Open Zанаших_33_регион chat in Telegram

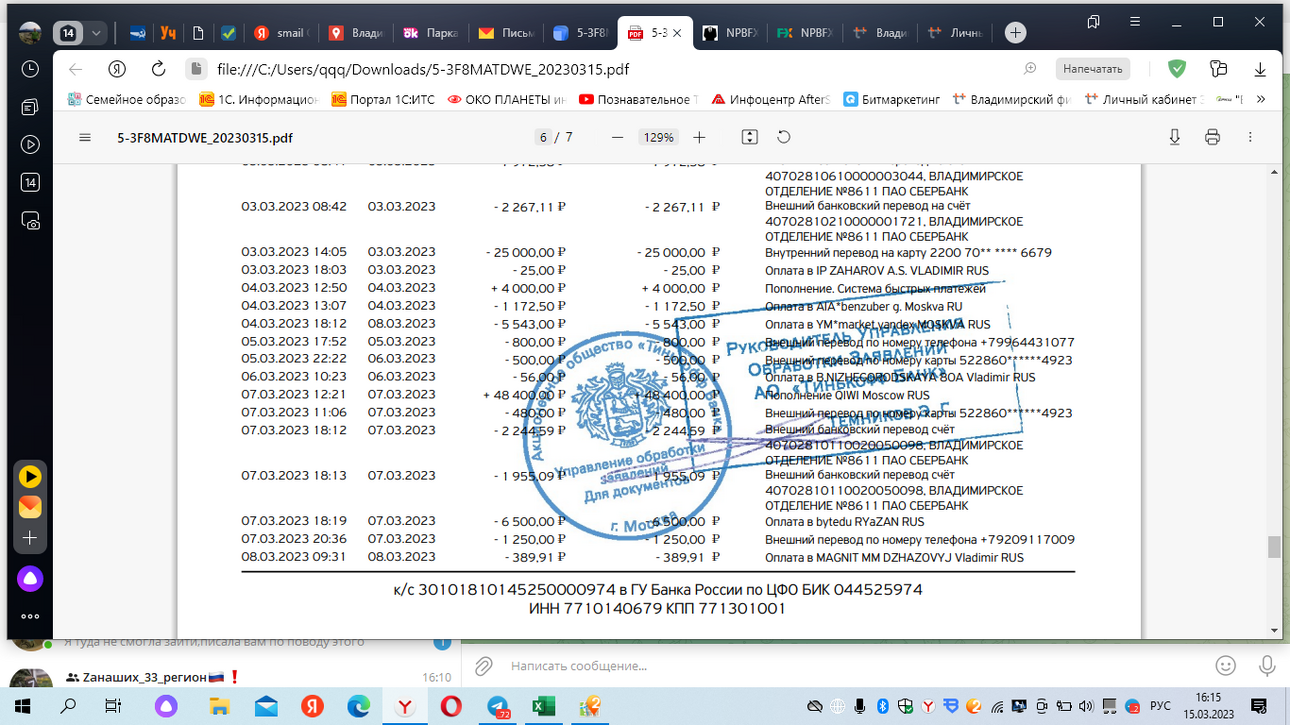tap(230, 678)
